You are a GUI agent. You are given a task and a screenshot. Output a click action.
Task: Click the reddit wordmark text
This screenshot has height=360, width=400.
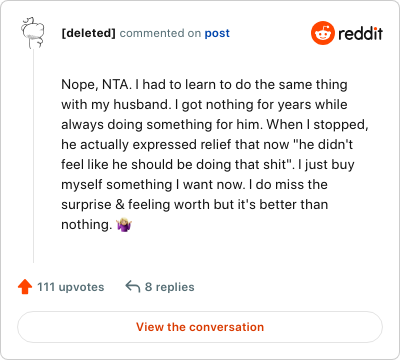pyautogui.click(x=360, y=33)
